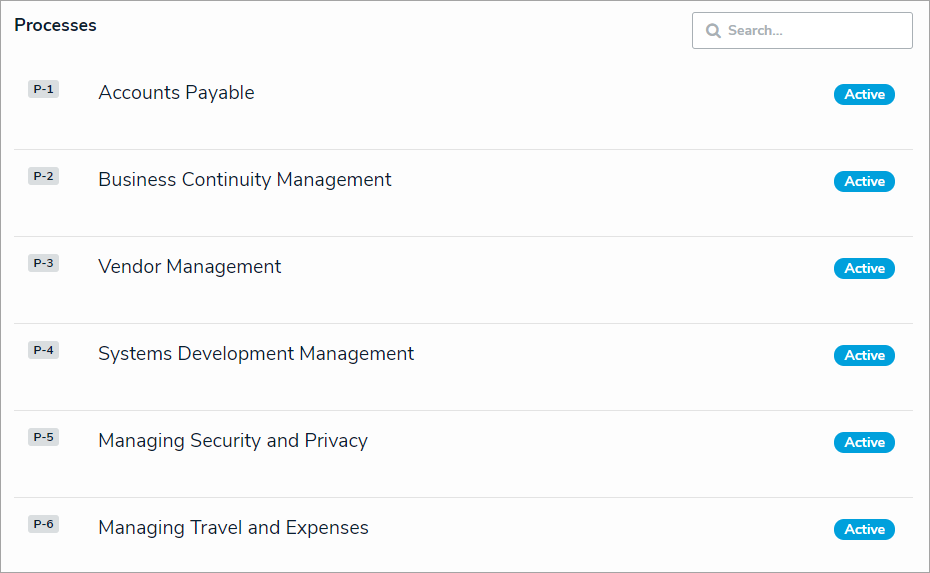Click the P-3 identifier badge

tap(43, 263)
